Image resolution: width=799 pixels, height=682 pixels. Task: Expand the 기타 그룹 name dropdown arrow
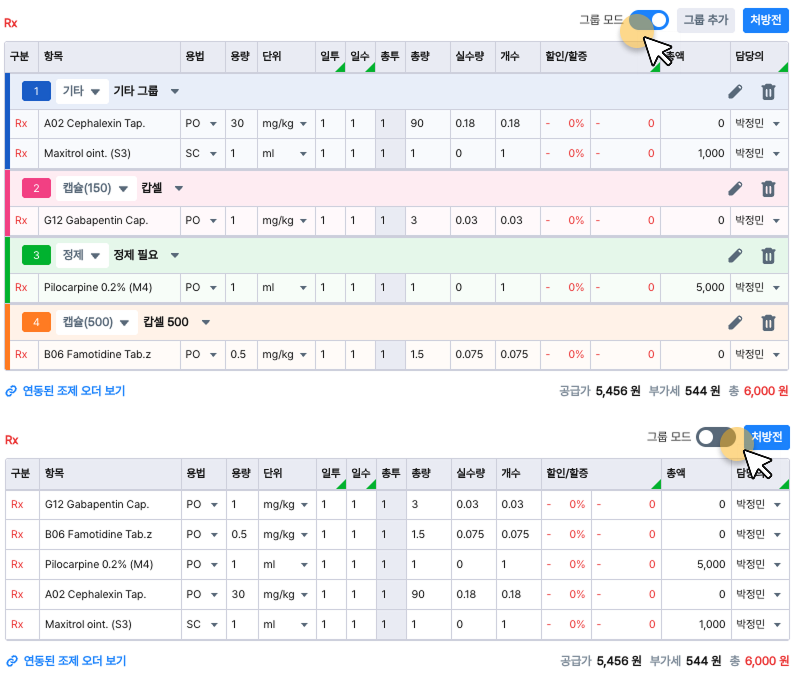point(175,91)
